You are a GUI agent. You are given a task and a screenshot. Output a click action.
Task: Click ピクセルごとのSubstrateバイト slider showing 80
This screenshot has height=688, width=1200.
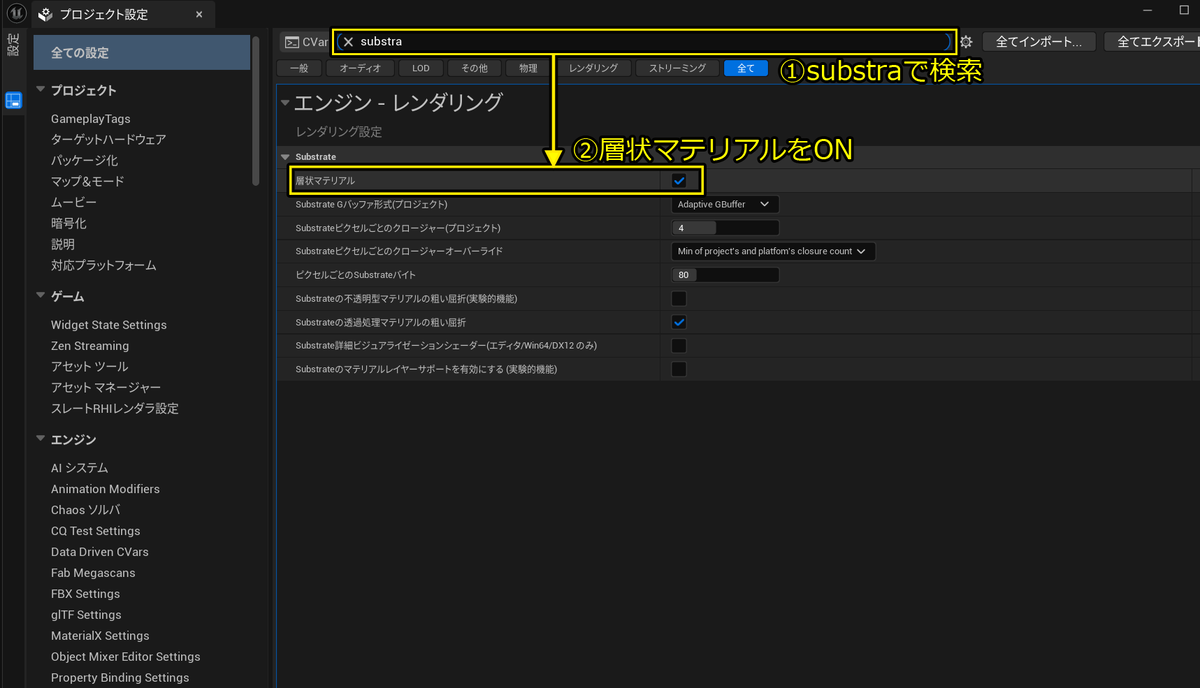[x=725, y=275]
